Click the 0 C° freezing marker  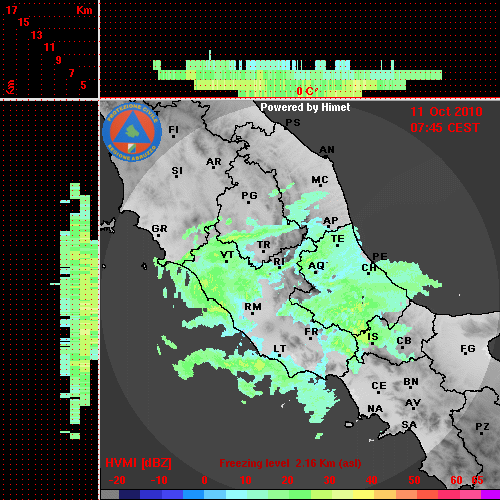[307, 91]
